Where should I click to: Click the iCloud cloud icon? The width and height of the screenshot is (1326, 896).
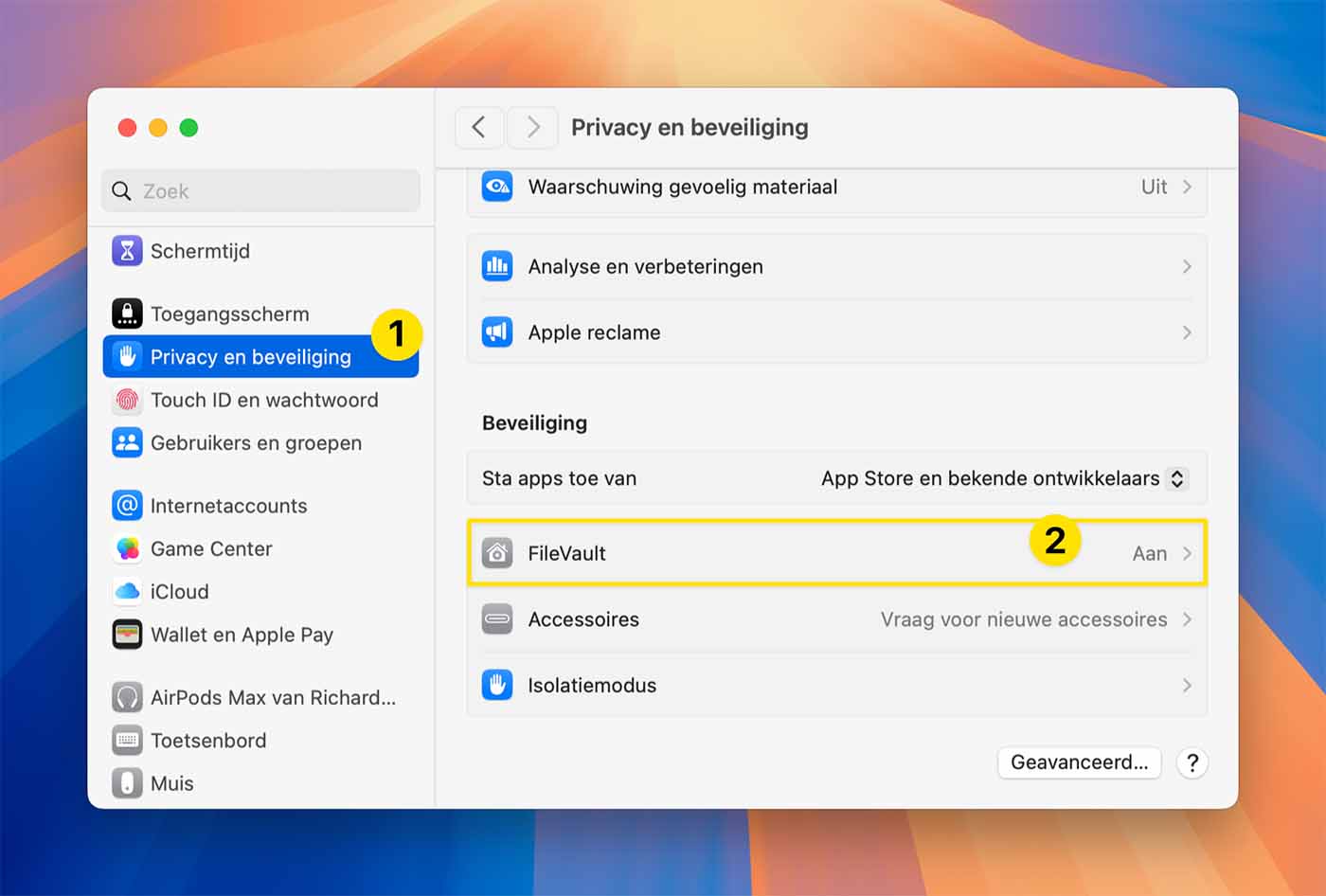point(127,591)
